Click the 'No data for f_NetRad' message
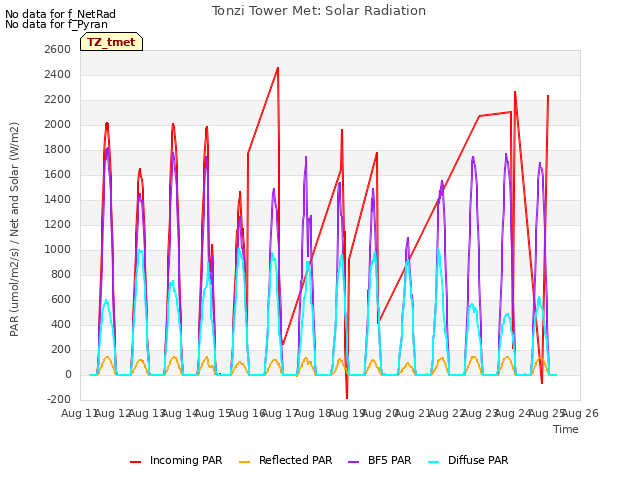Screen dimensions: 640x480 (x=60, y=14)
